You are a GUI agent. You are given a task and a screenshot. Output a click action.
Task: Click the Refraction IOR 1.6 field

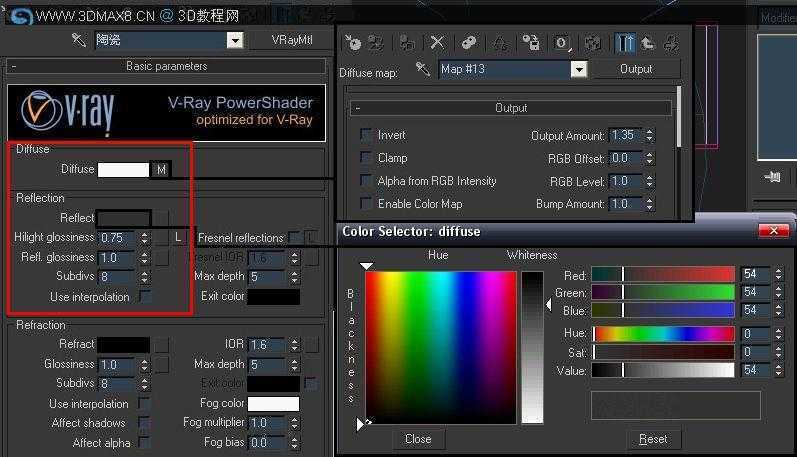268,345
